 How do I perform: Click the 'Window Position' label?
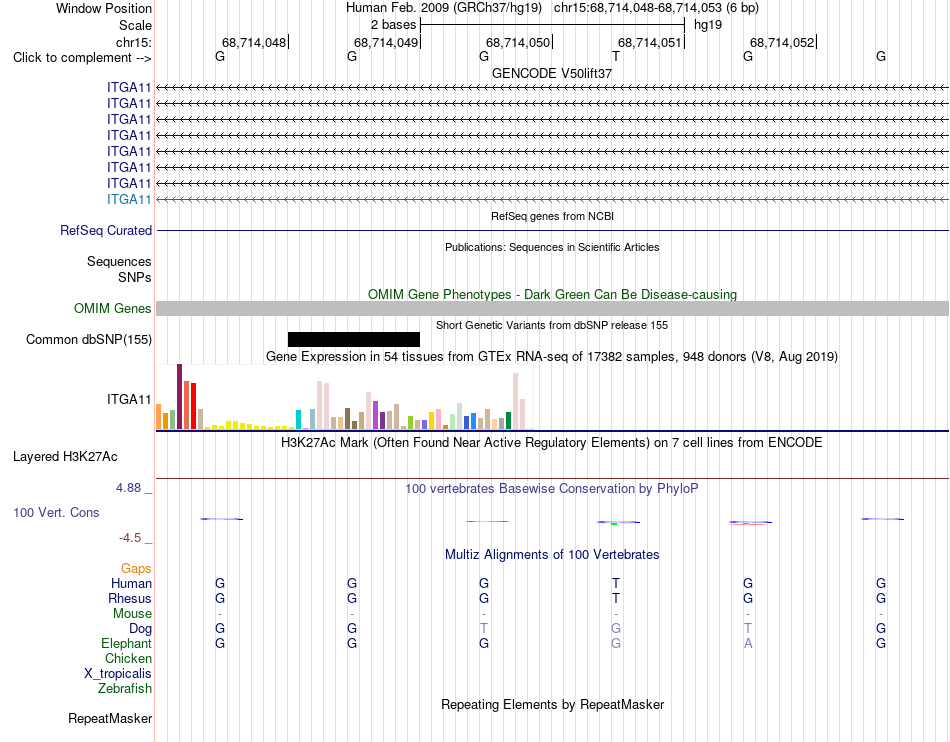[104, 8]
